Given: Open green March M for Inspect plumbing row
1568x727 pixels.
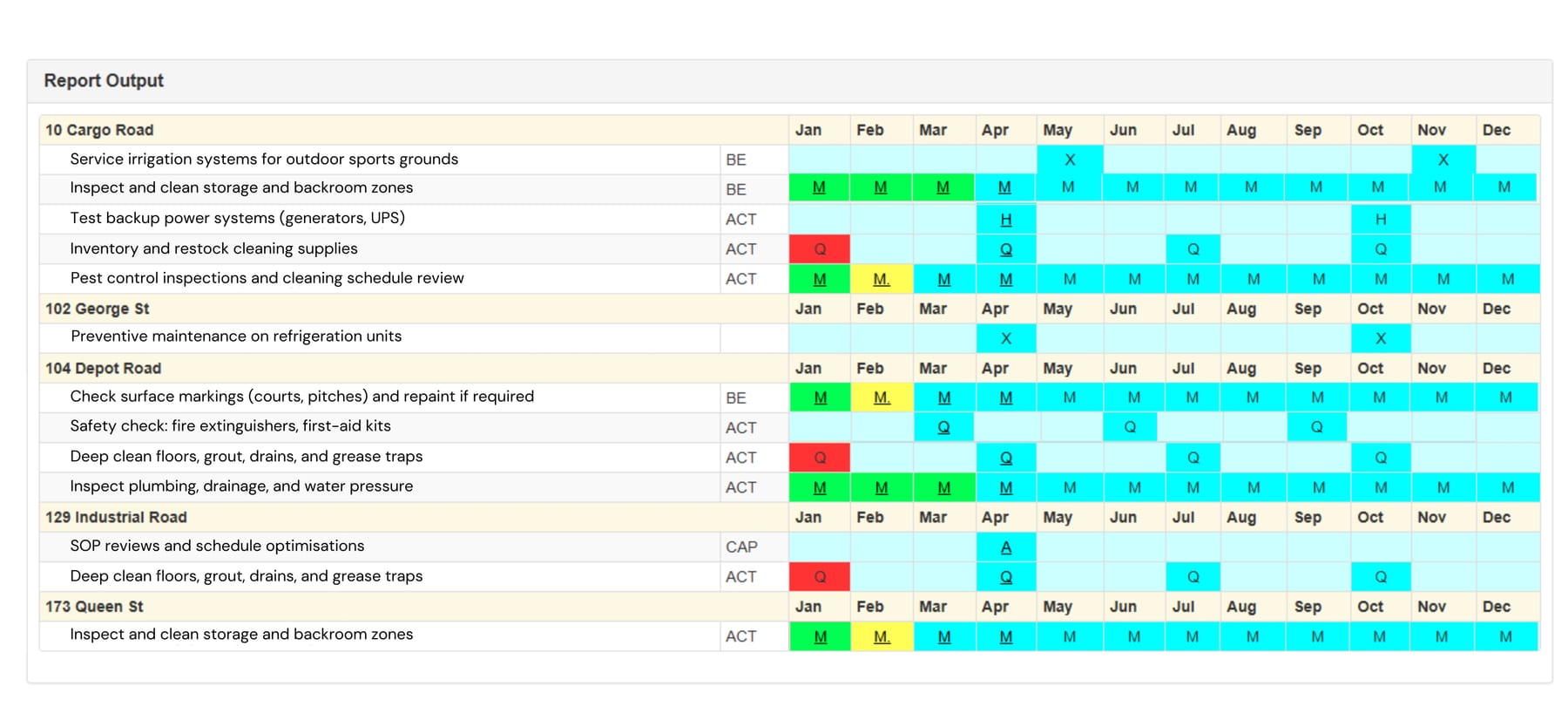Looking at the screenshot, I should 943,487.
